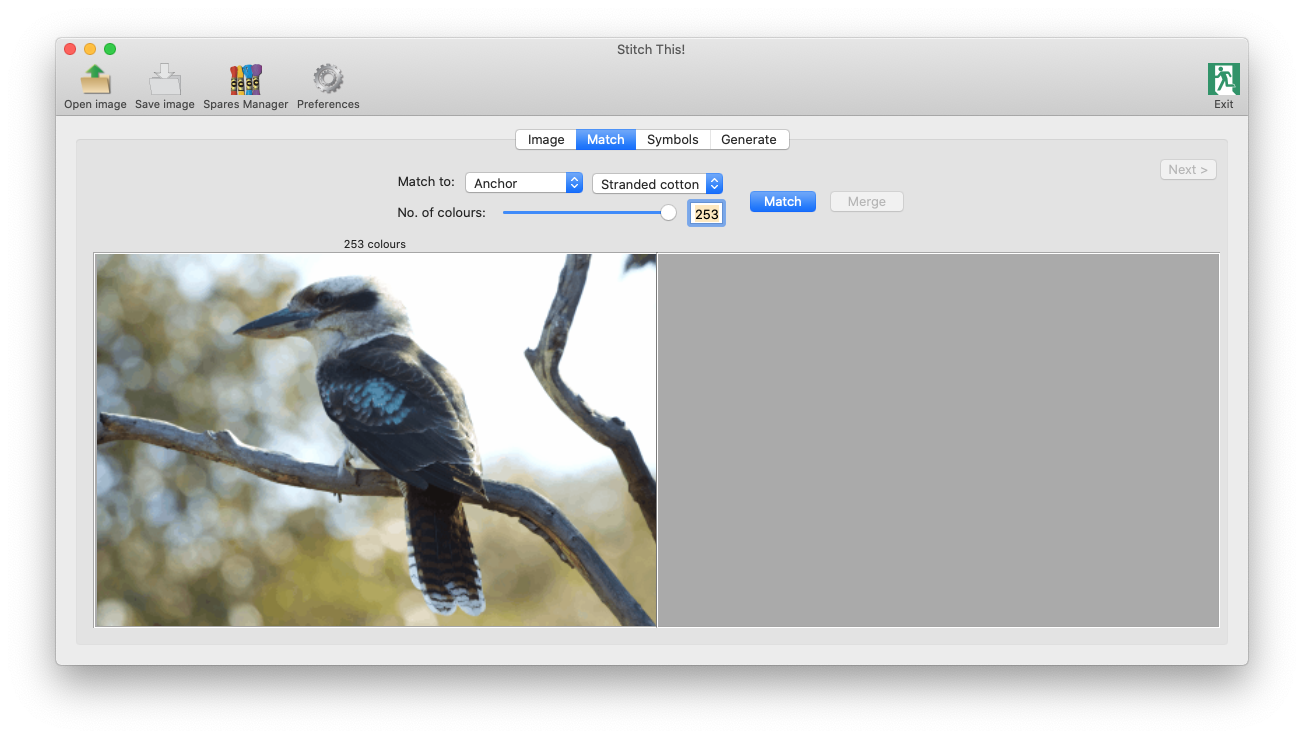
Task: Minimize the window with the yellow button
Action: [90, 49]
